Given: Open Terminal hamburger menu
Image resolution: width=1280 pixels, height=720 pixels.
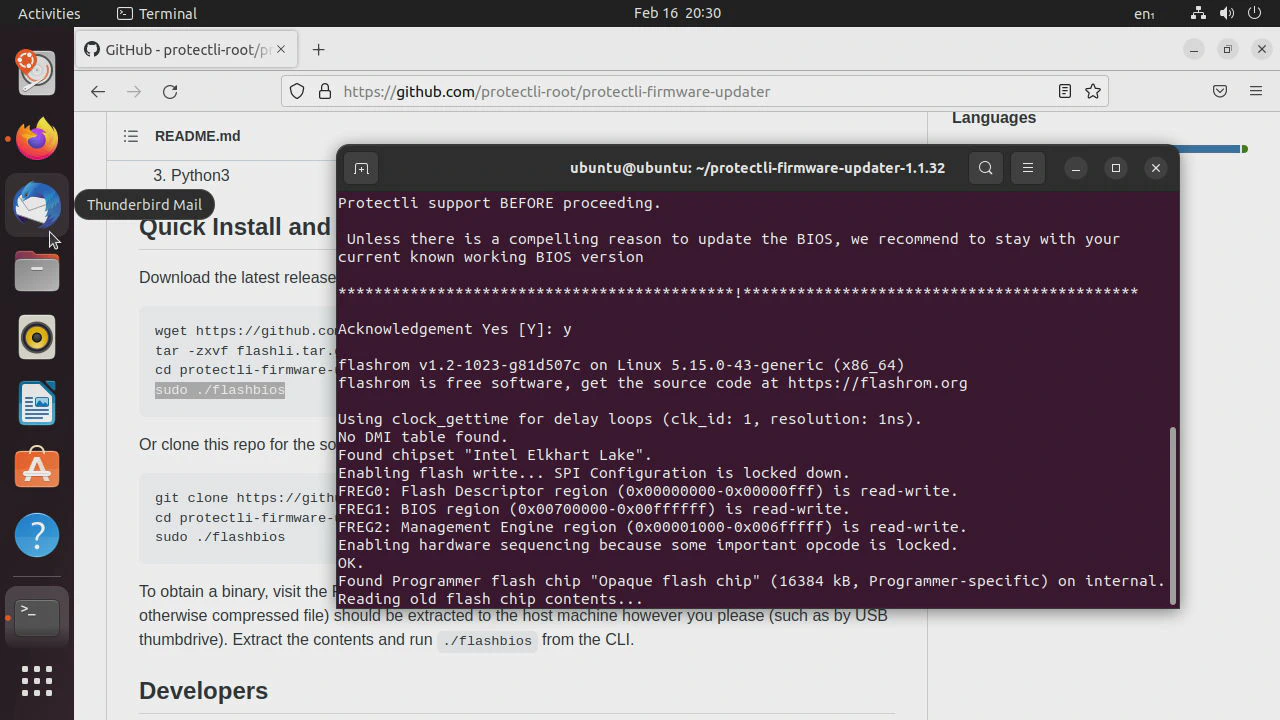Looking at the screenshot, I should (1028, 168).
